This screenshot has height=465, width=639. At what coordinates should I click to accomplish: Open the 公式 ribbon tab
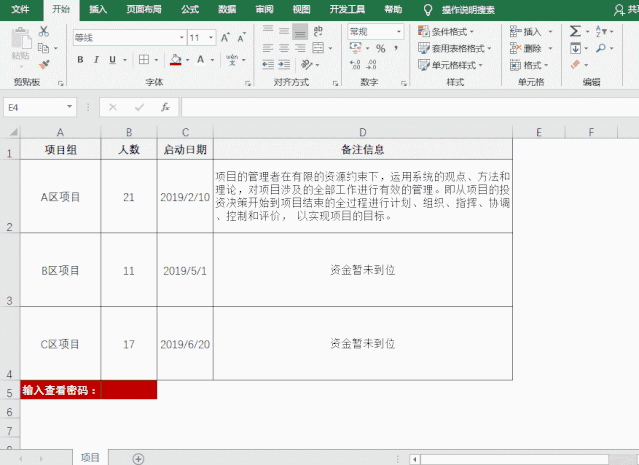click(x=189, y=9)
